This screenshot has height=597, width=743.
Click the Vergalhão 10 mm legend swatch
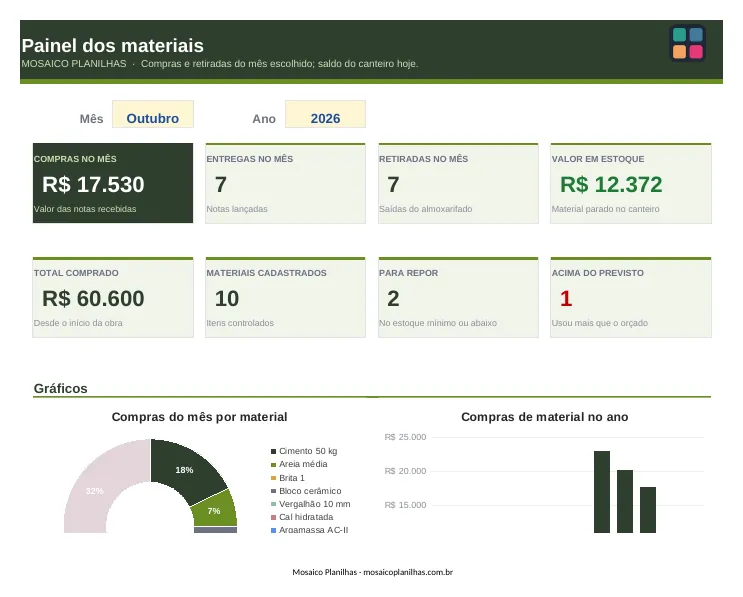click(x=273, y=504)
